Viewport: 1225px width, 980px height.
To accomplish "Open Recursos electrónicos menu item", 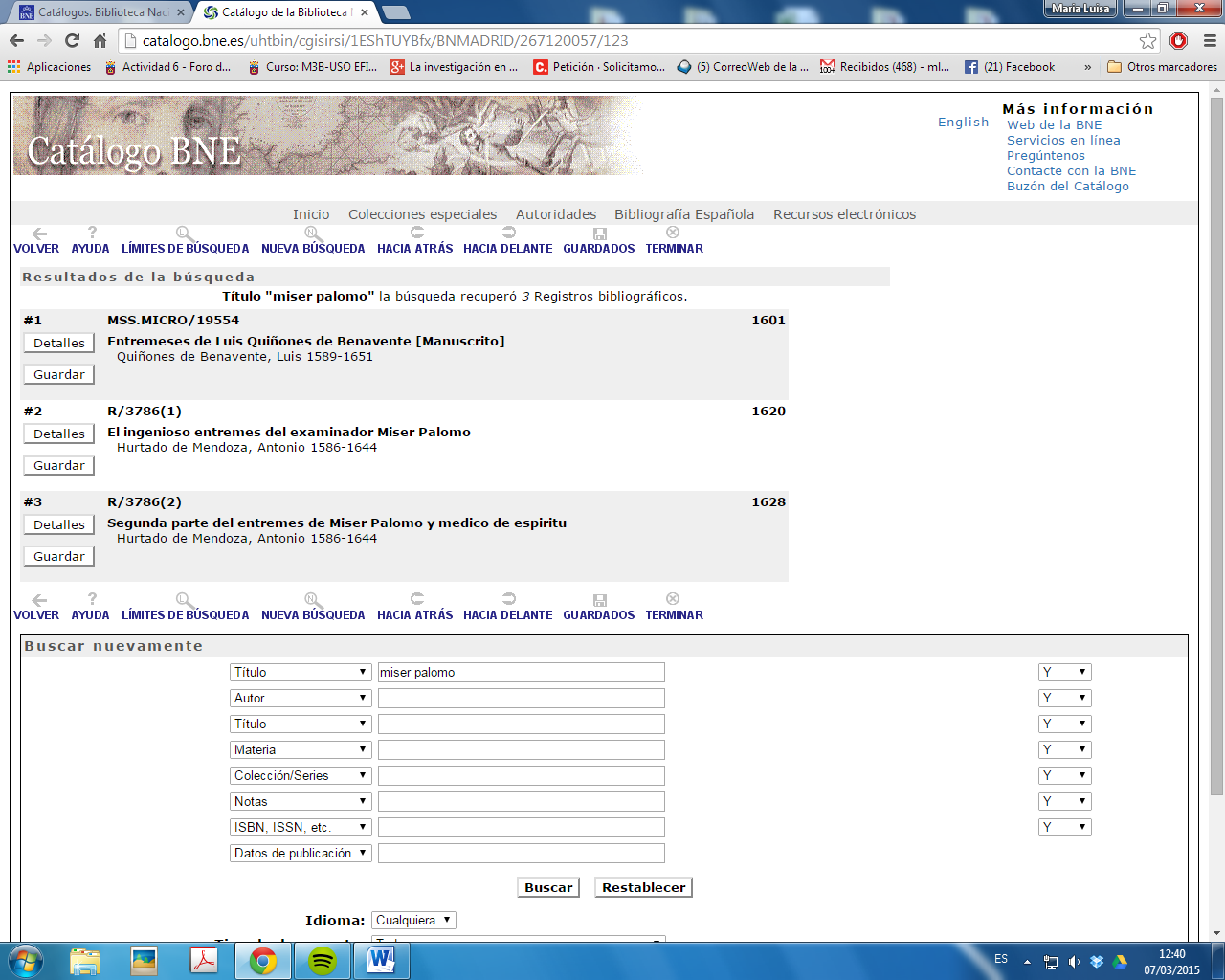I will (845, 214).
